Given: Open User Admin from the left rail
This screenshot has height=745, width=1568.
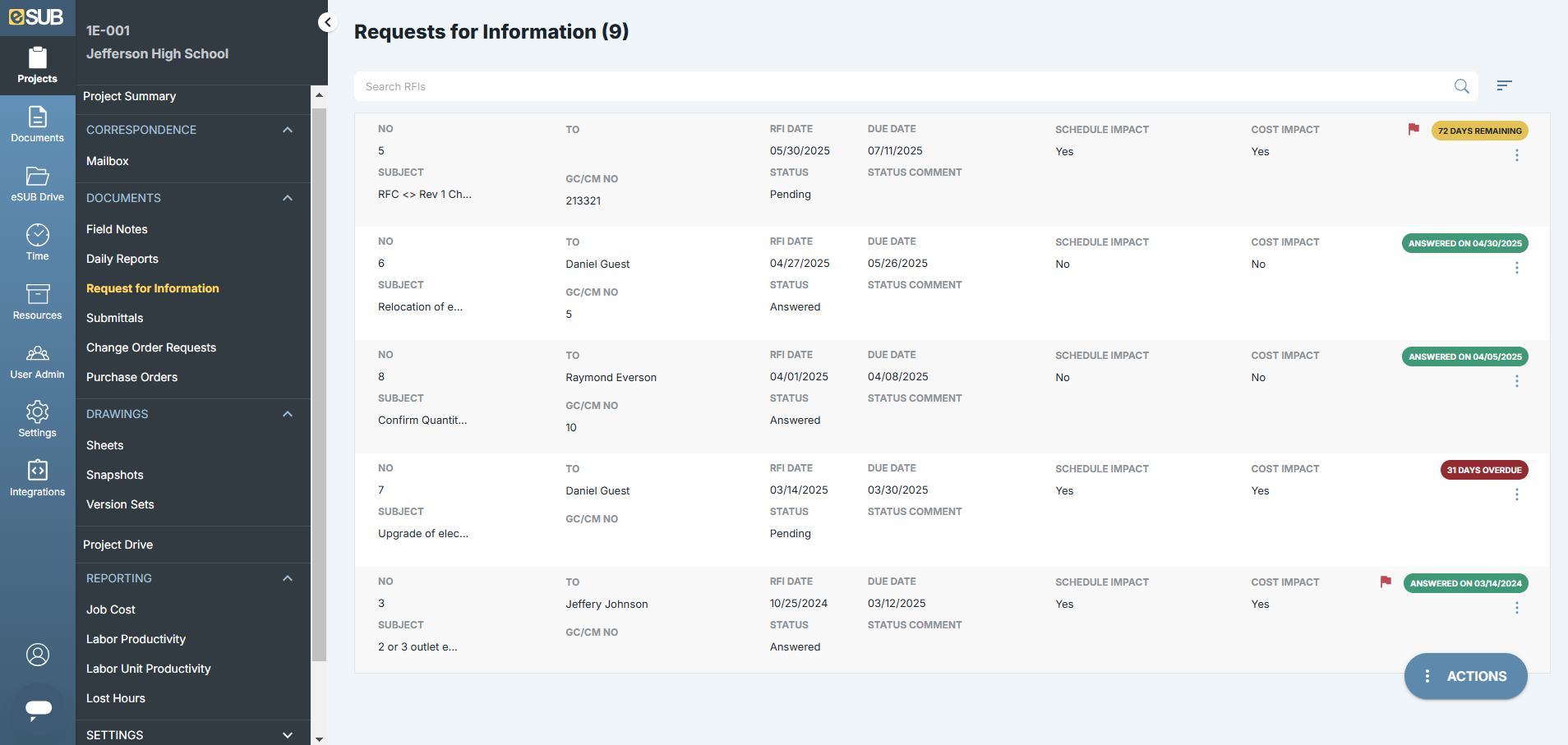Looking at the screenshot, I should click(x=37, y=361).
